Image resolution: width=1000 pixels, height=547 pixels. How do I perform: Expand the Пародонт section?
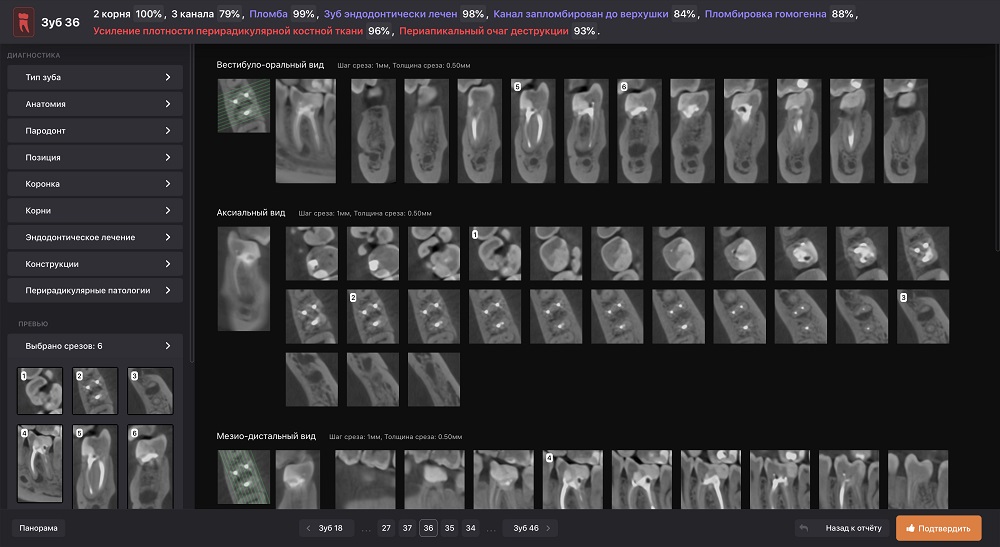[95, 131]
